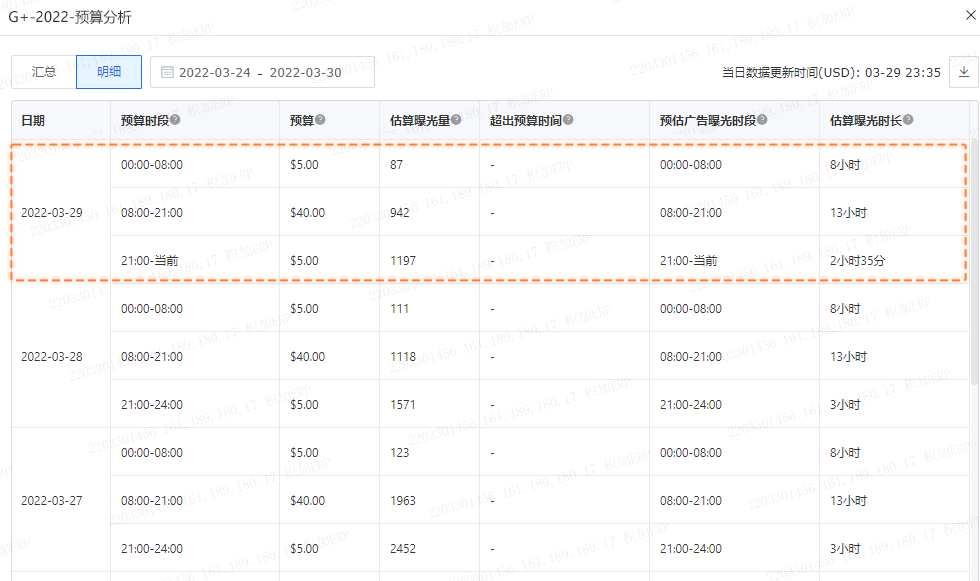Viewport: 980px width, 581px height.
Task: Select the 2022-03-29 date cell
Action: 52,213
